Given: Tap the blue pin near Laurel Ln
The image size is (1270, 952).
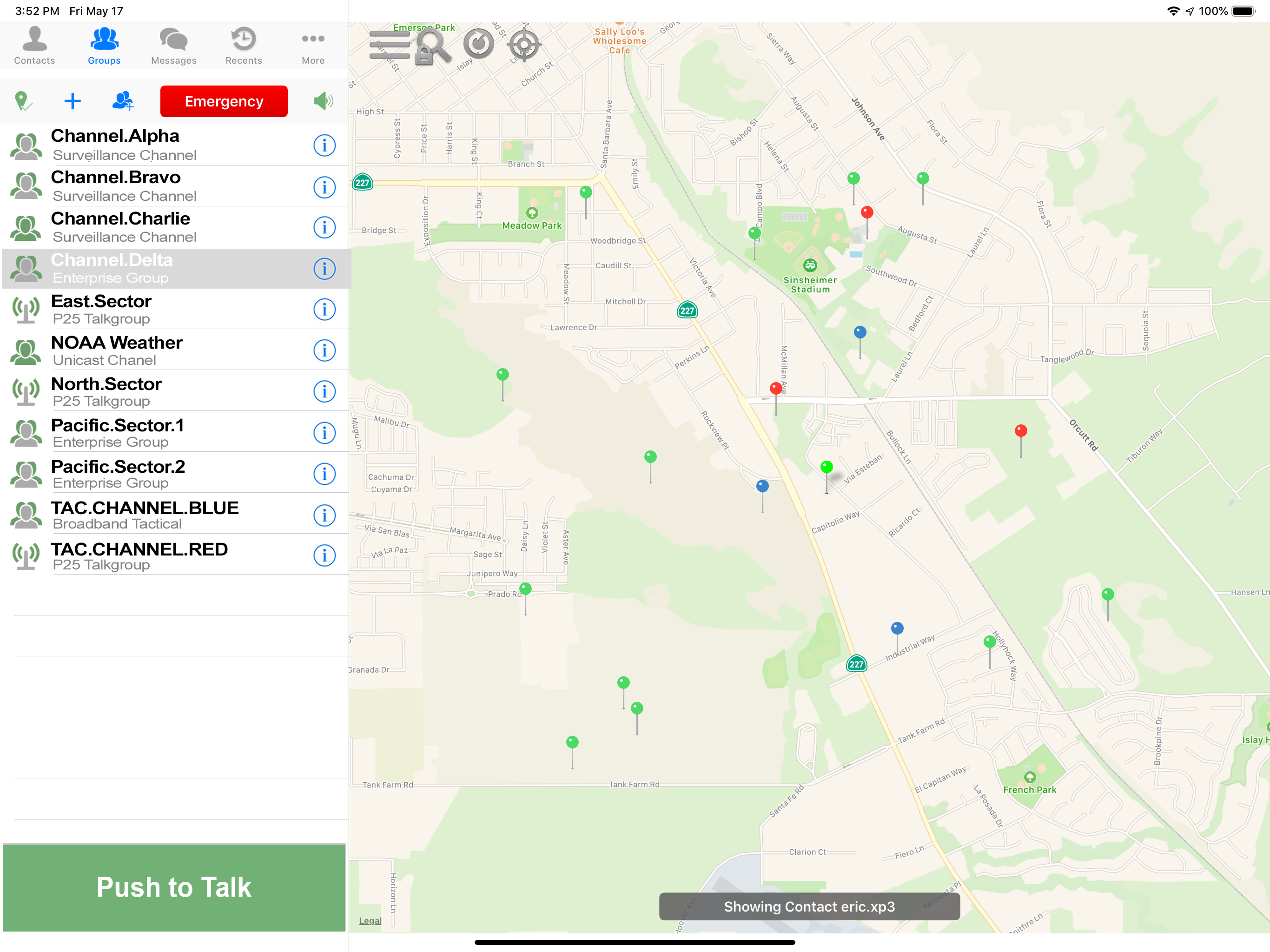Looking at the screenshot, I should point(860,332).
